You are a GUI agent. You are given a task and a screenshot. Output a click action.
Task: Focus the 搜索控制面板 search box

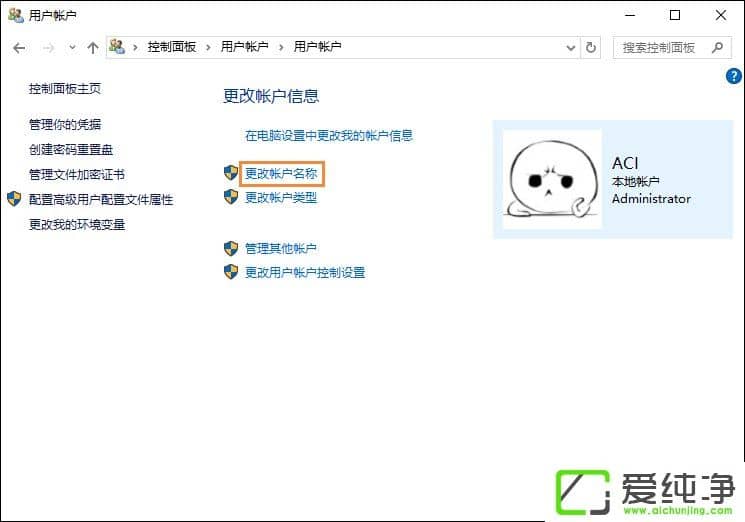[x=672, y=47]
